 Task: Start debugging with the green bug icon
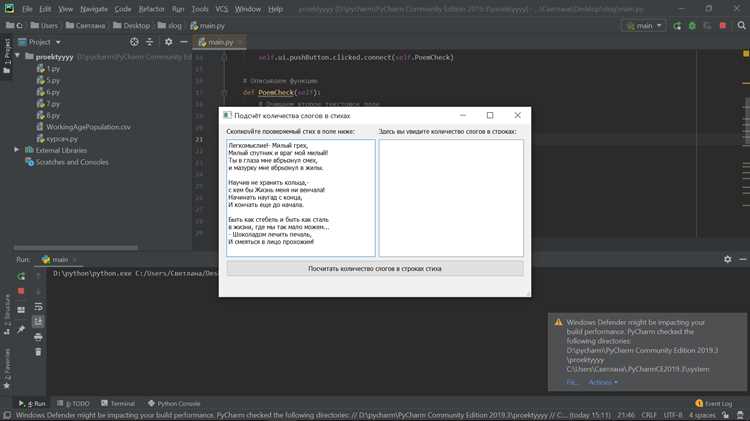pos(692,26)
